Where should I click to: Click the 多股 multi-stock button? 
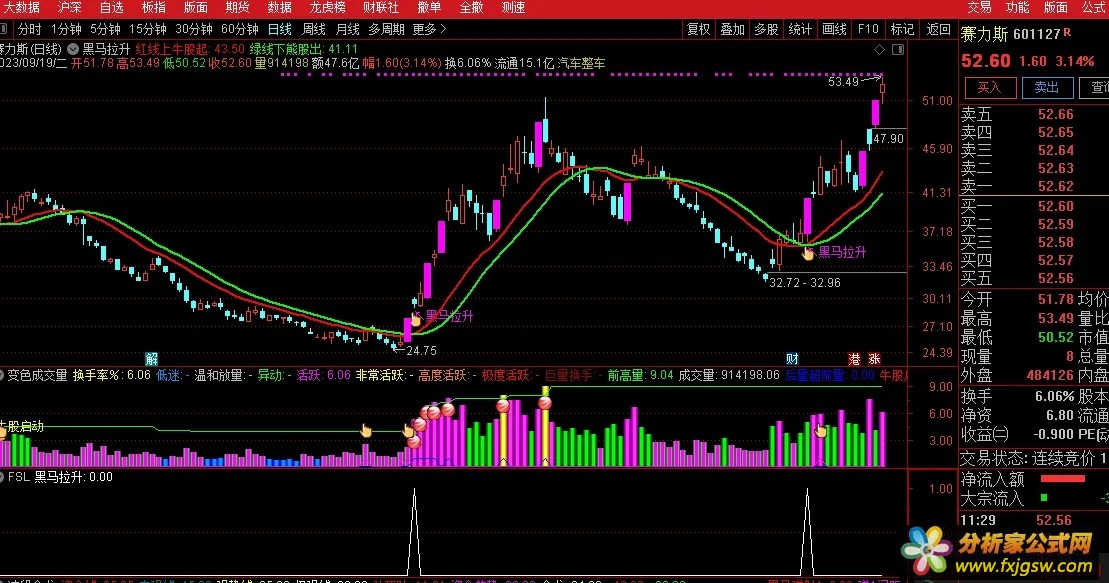[x=767, y=29]
